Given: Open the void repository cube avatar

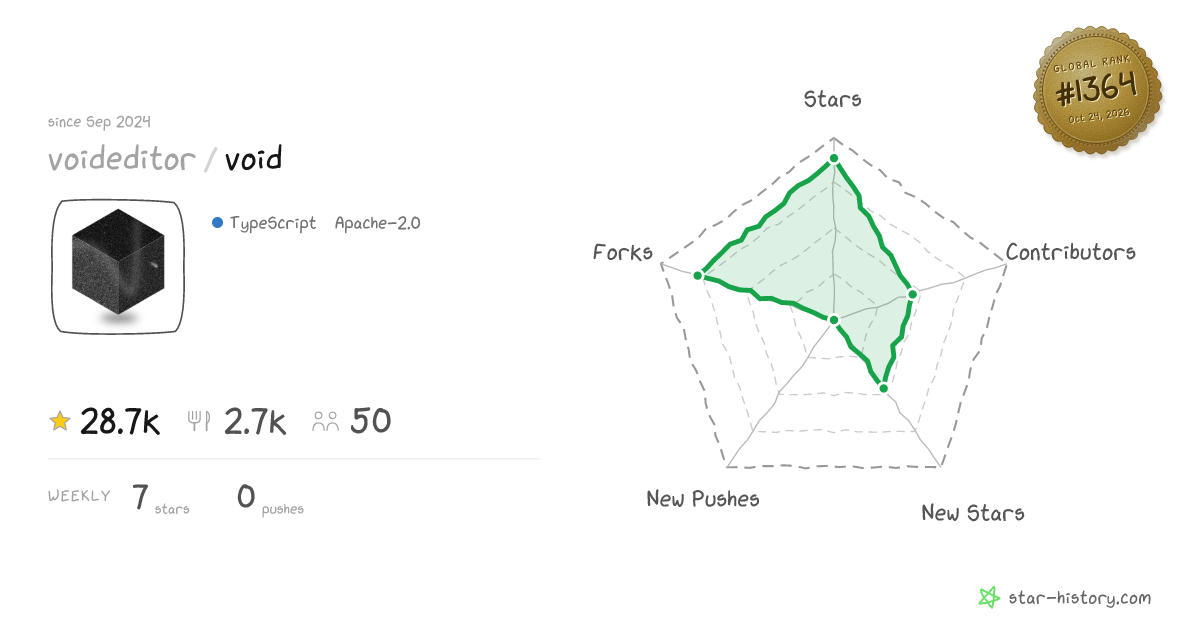Looking at the screenshot, I should coord(118,267).
